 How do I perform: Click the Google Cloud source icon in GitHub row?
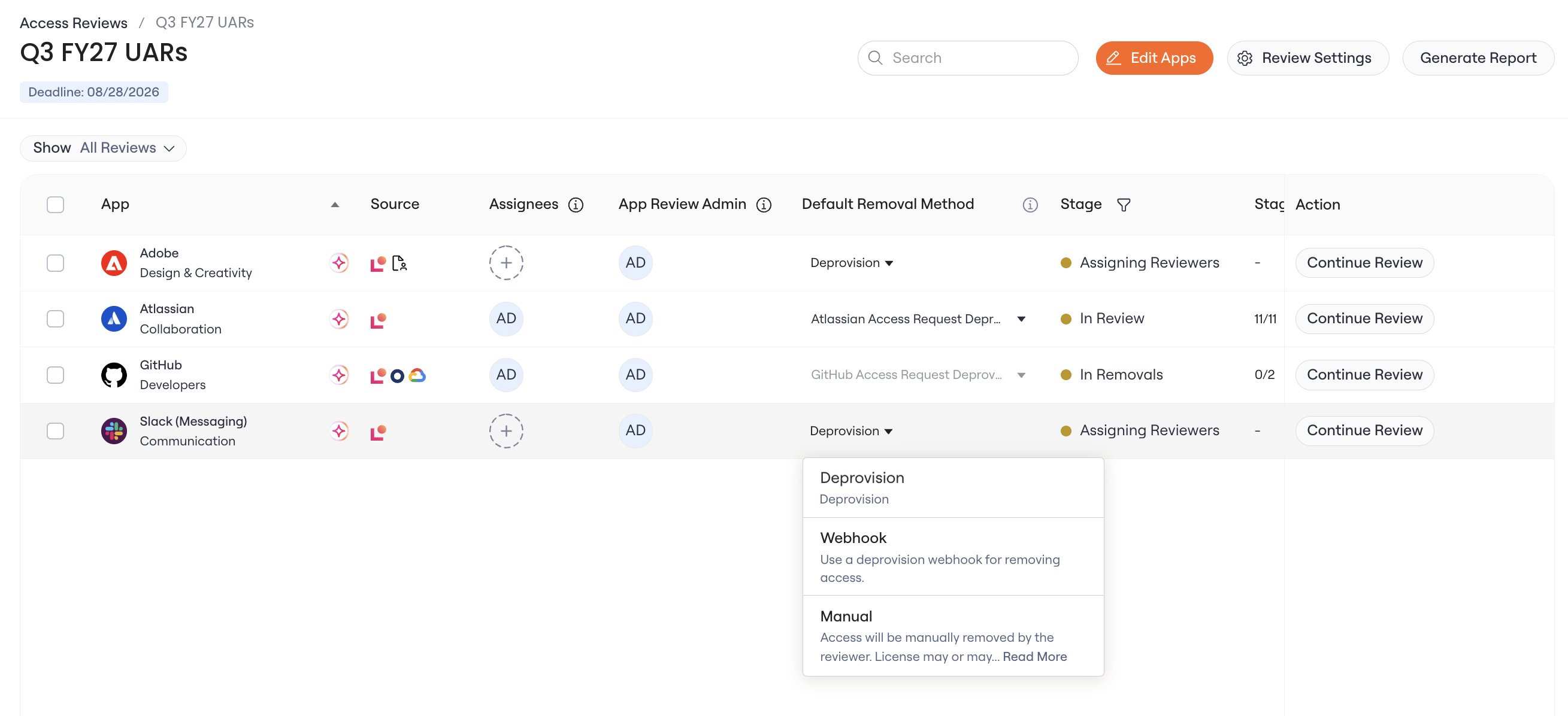417,375
